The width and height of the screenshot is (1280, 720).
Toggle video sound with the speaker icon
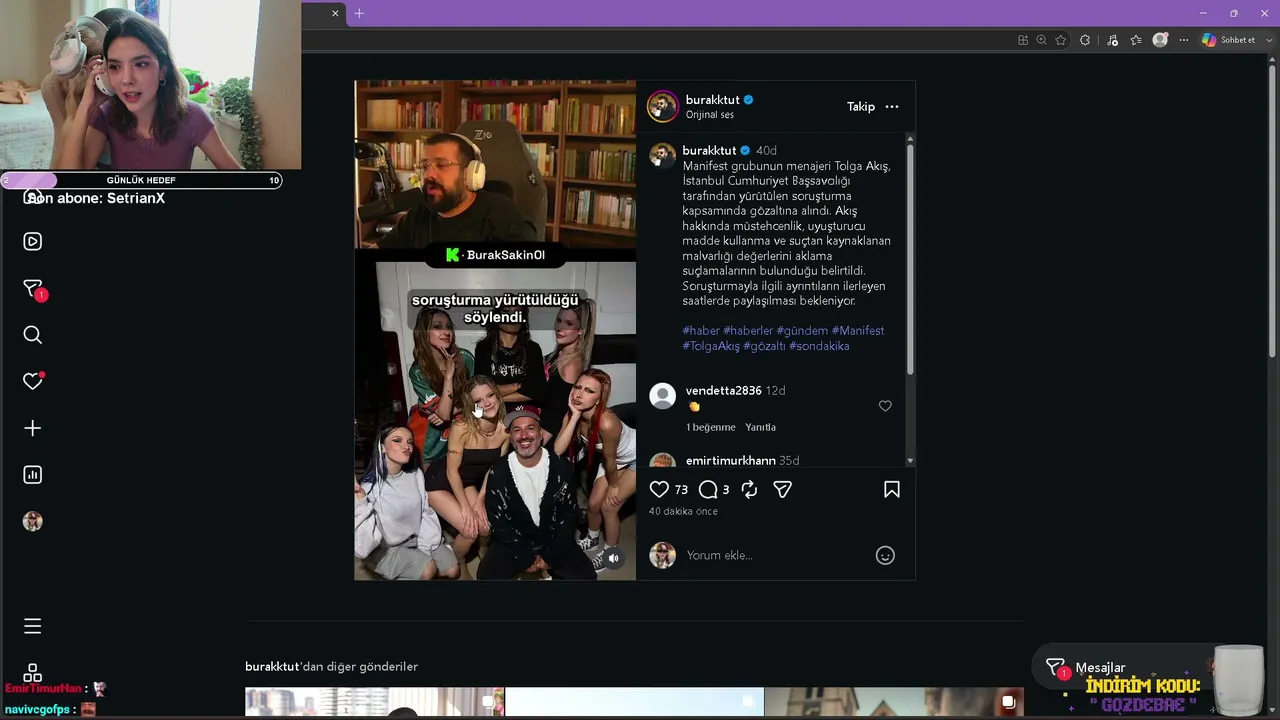coord(614,559)
